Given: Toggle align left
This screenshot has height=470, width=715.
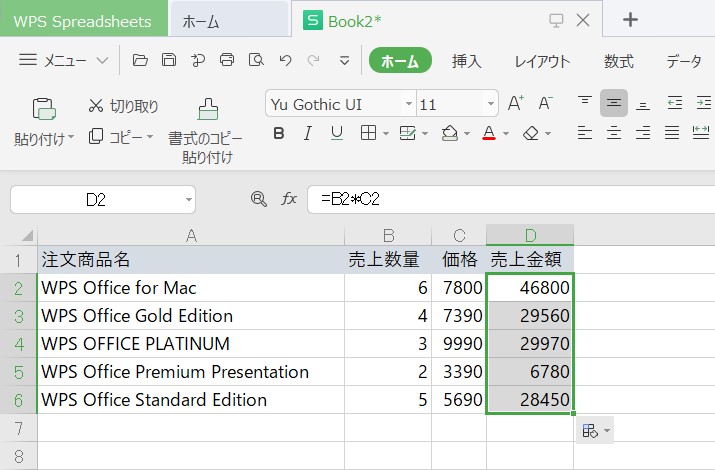Looking at the screenshot, I should point(585,133).
